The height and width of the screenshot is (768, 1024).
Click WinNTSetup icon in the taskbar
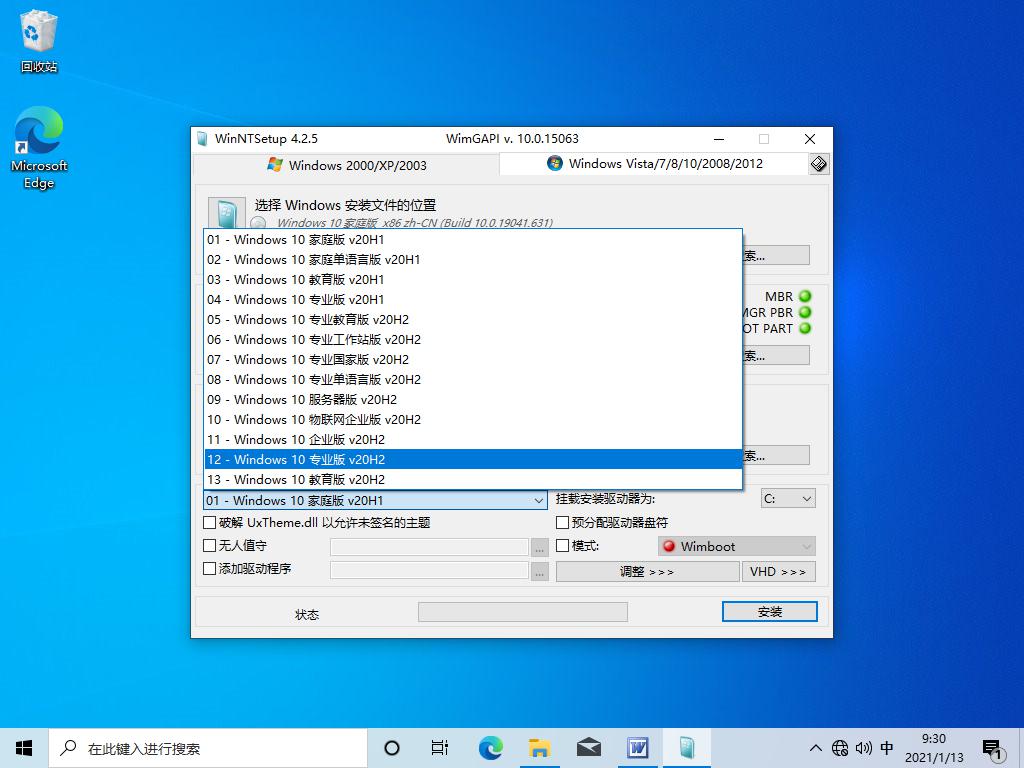687,747
